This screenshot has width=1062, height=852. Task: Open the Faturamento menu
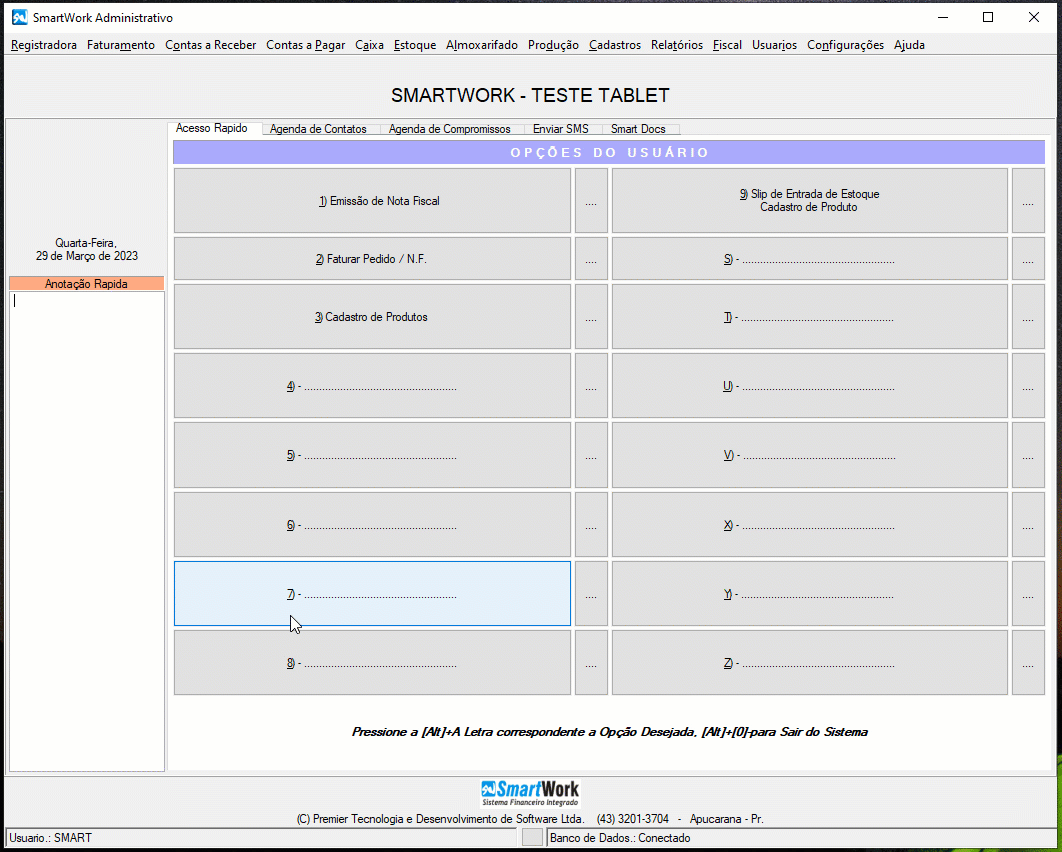coord(121,45)
